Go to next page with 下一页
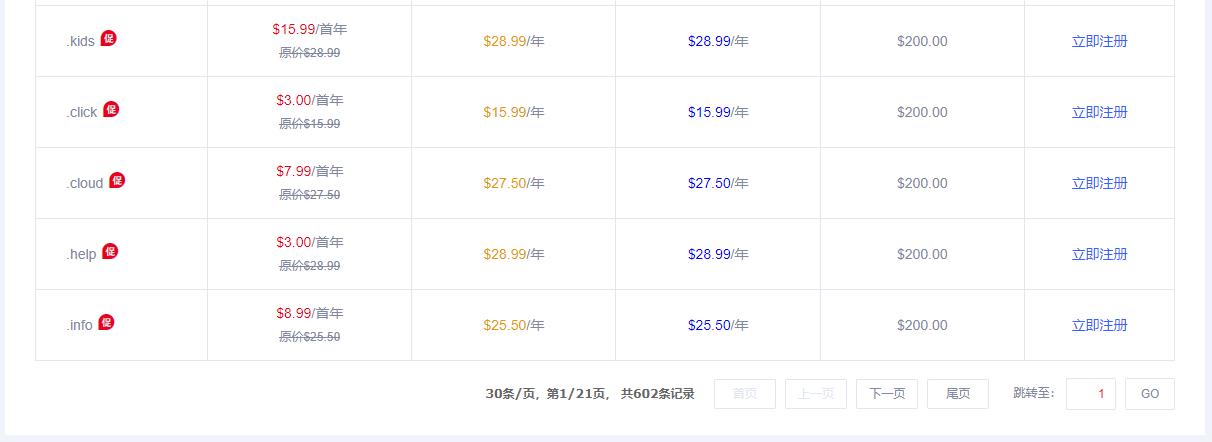Viewport: 1212px width, 442px height. [886, 394]
